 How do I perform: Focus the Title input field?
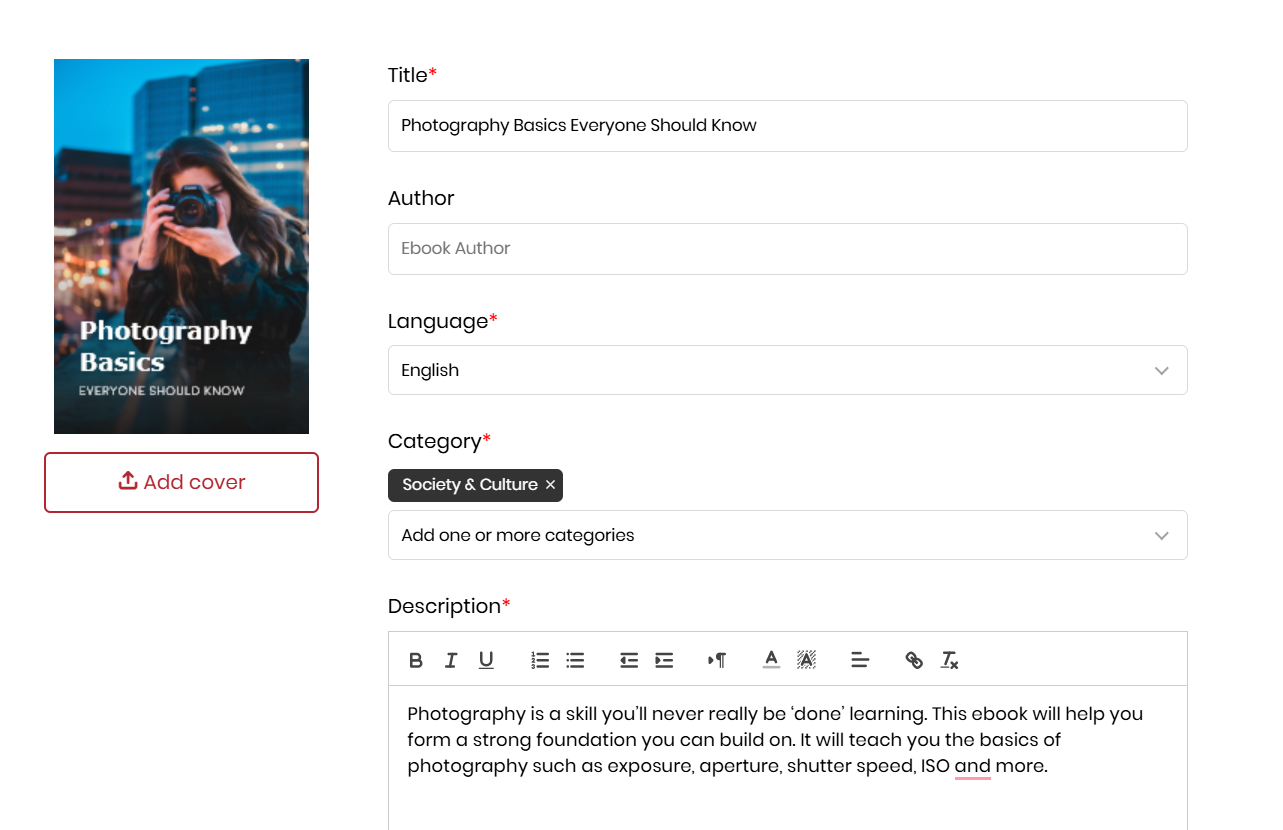[788, 126]
